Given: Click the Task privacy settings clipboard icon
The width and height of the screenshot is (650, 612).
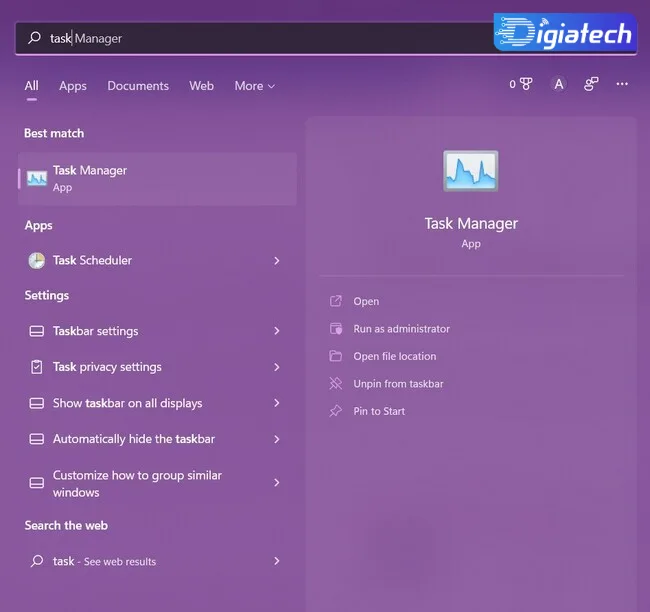Looking at the screenshot, I should [36, 367].
